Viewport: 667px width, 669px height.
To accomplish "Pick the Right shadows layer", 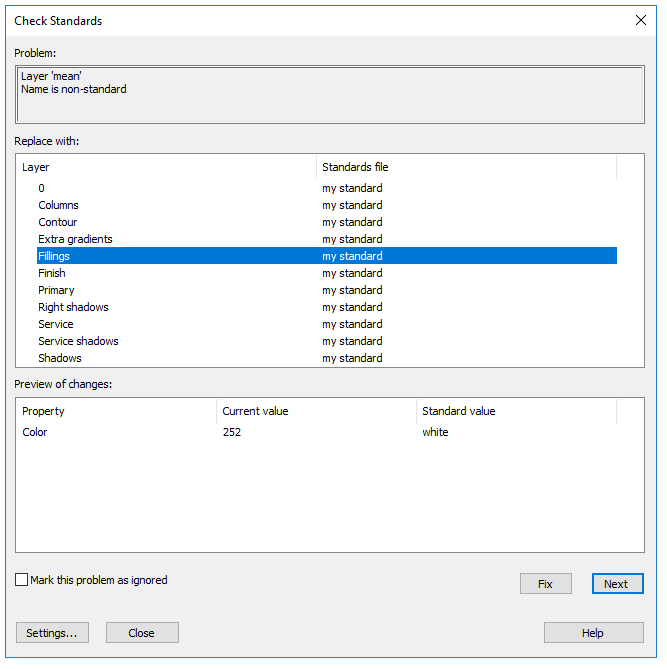I will tap(73, 307).
